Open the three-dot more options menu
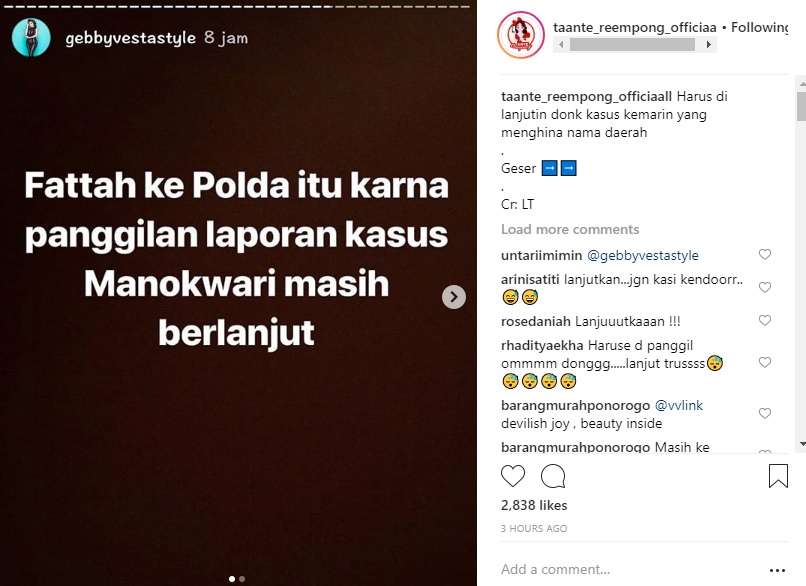Image resolution: width=806 pixels, height=586 pixels. click(777, 570)
